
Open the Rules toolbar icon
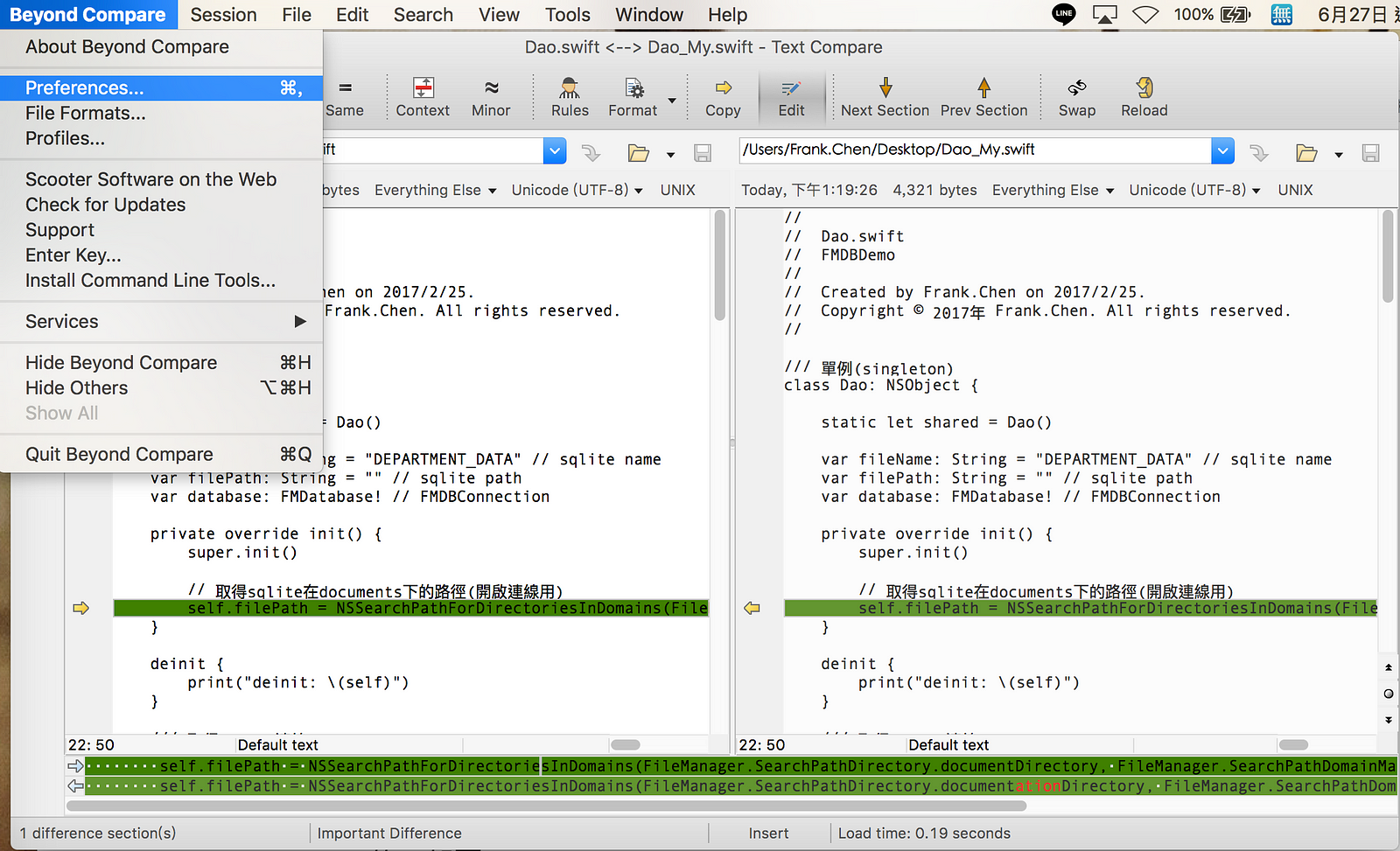click(x=570, y=97)
